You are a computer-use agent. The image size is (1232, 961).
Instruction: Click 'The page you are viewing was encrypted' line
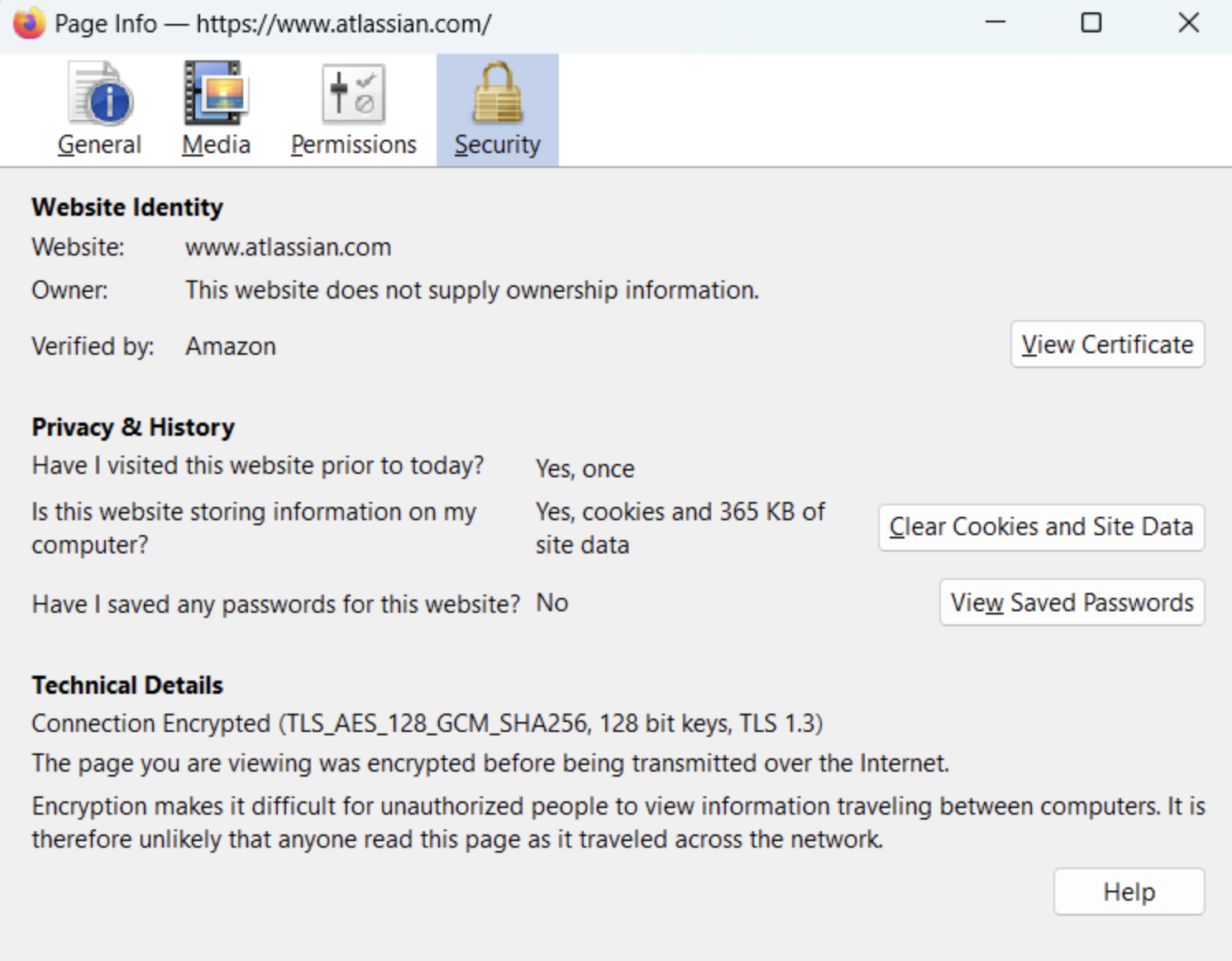490,763
